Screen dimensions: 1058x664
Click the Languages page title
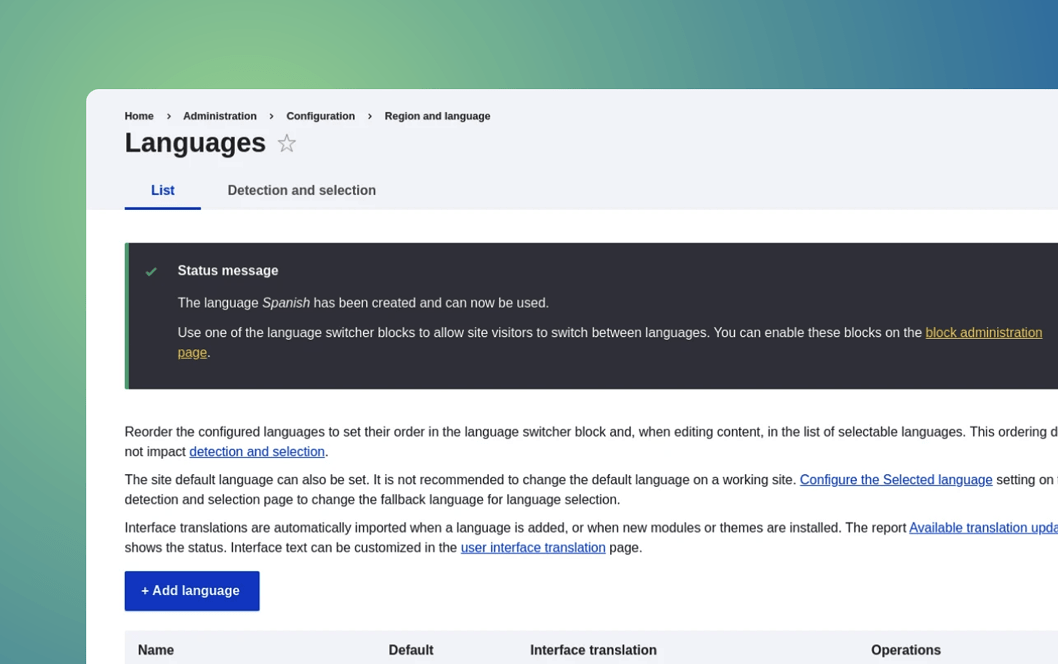pos(195,143)
